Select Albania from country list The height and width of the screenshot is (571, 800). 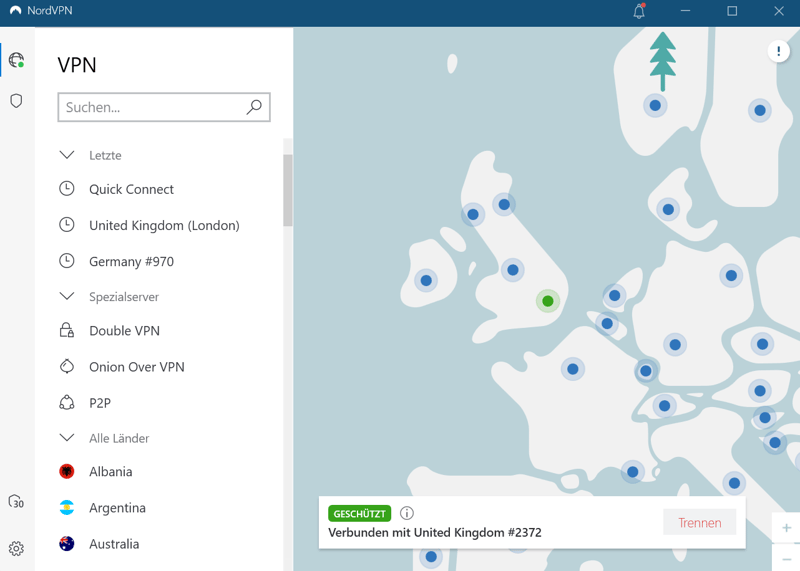coord(110,472)
